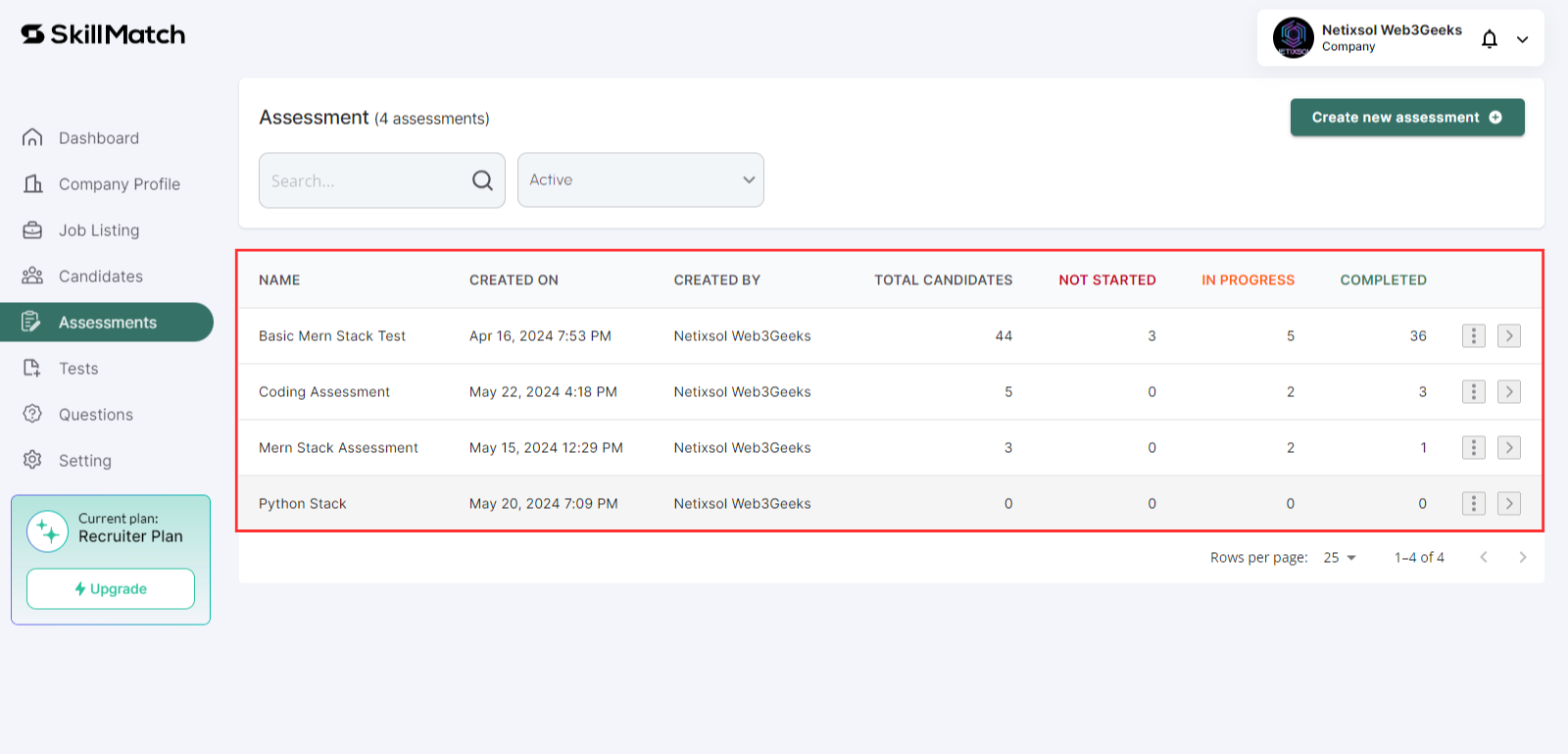Open the Active status filter dropdown
This screenshot has height=754, width=1568.
[x=641, y=179]
